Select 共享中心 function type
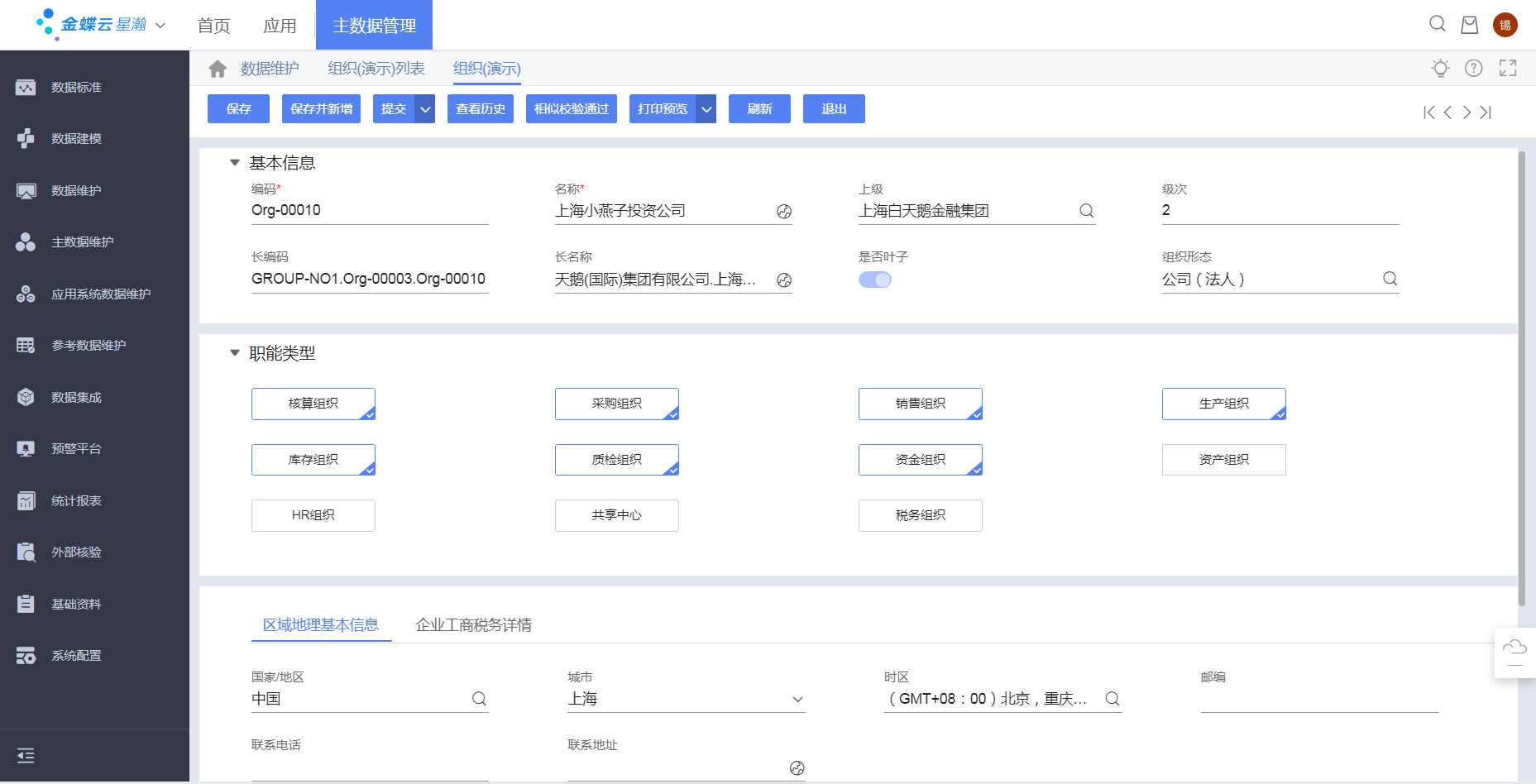The height and width of the screenshot is (784, 1536). click(617, 515)
